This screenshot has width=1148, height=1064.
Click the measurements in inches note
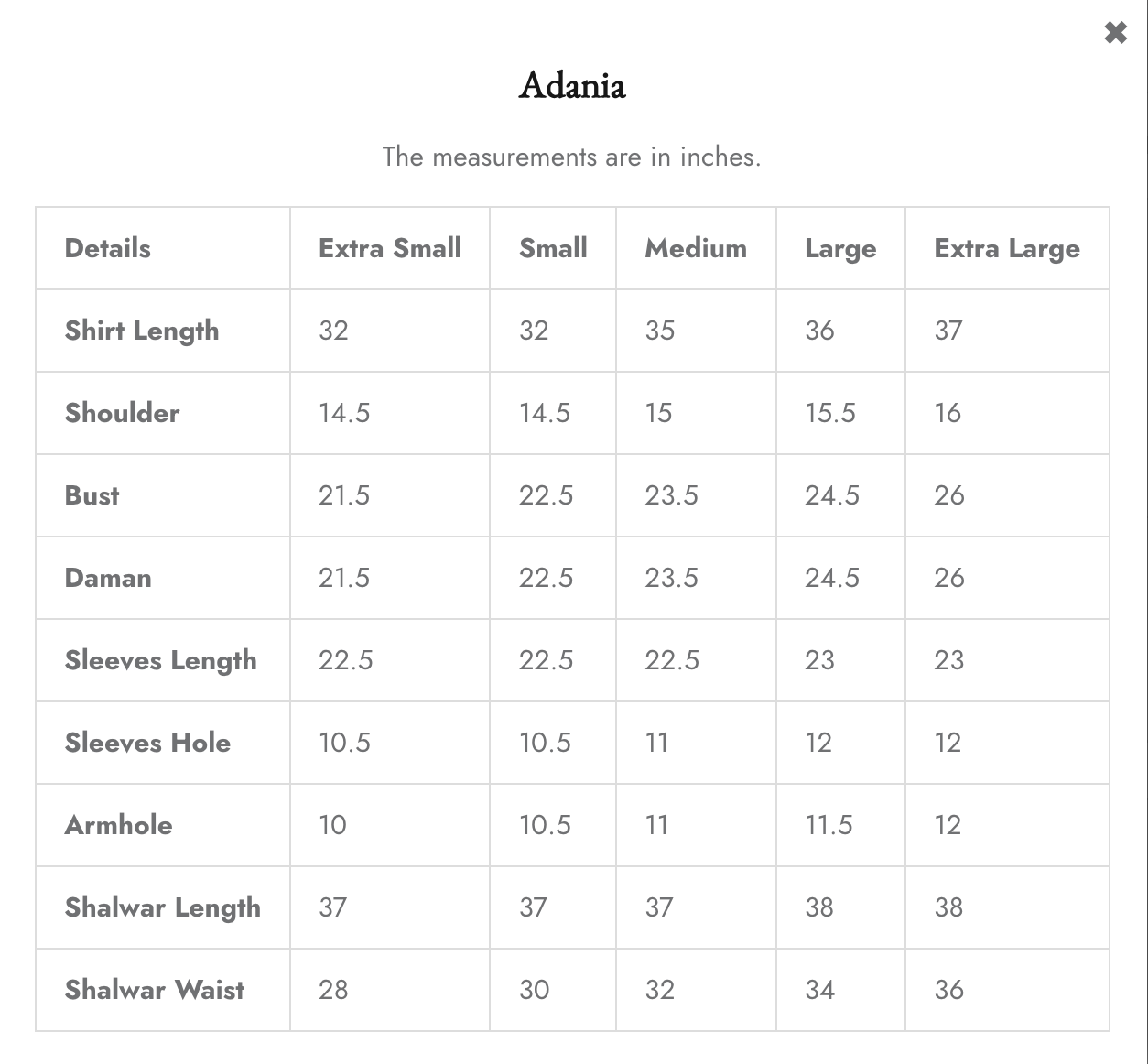point(572,157)
